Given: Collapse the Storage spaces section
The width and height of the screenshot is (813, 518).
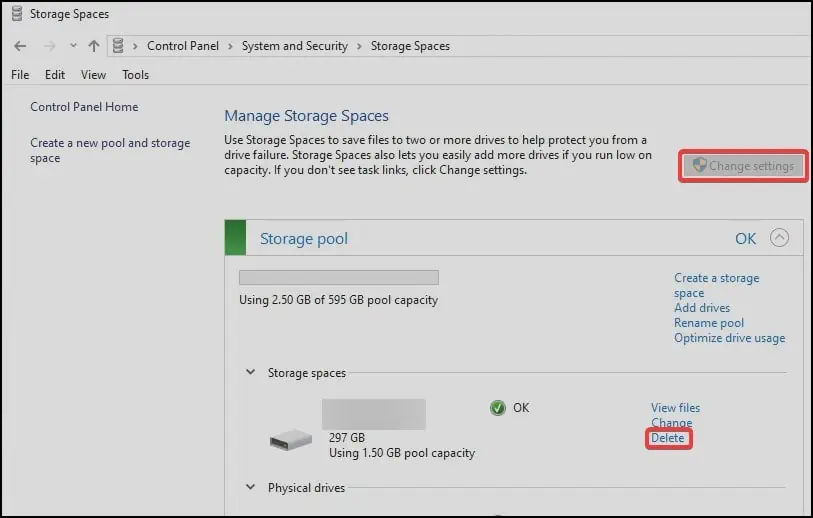Looking at the screenshot, I should tap(250, 373).
